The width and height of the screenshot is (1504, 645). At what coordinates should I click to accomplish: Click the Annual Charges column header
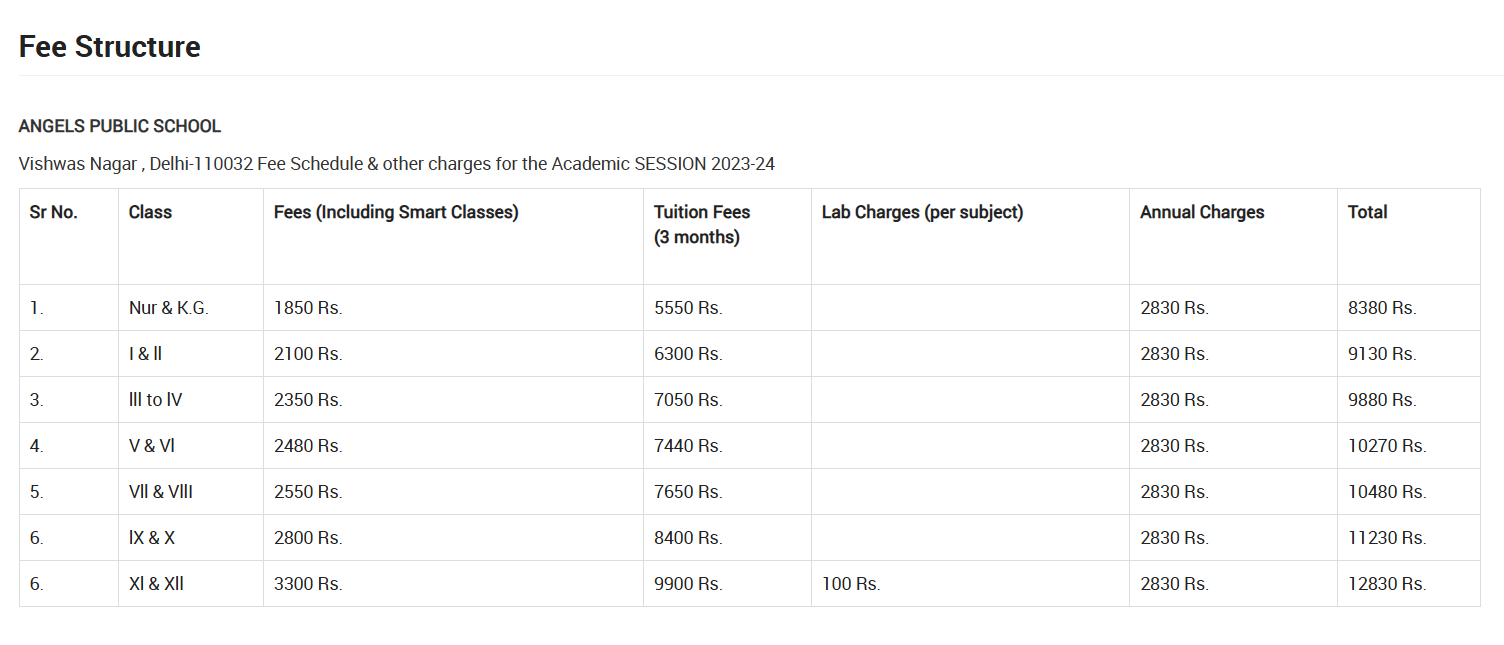tap(1202, 212)
